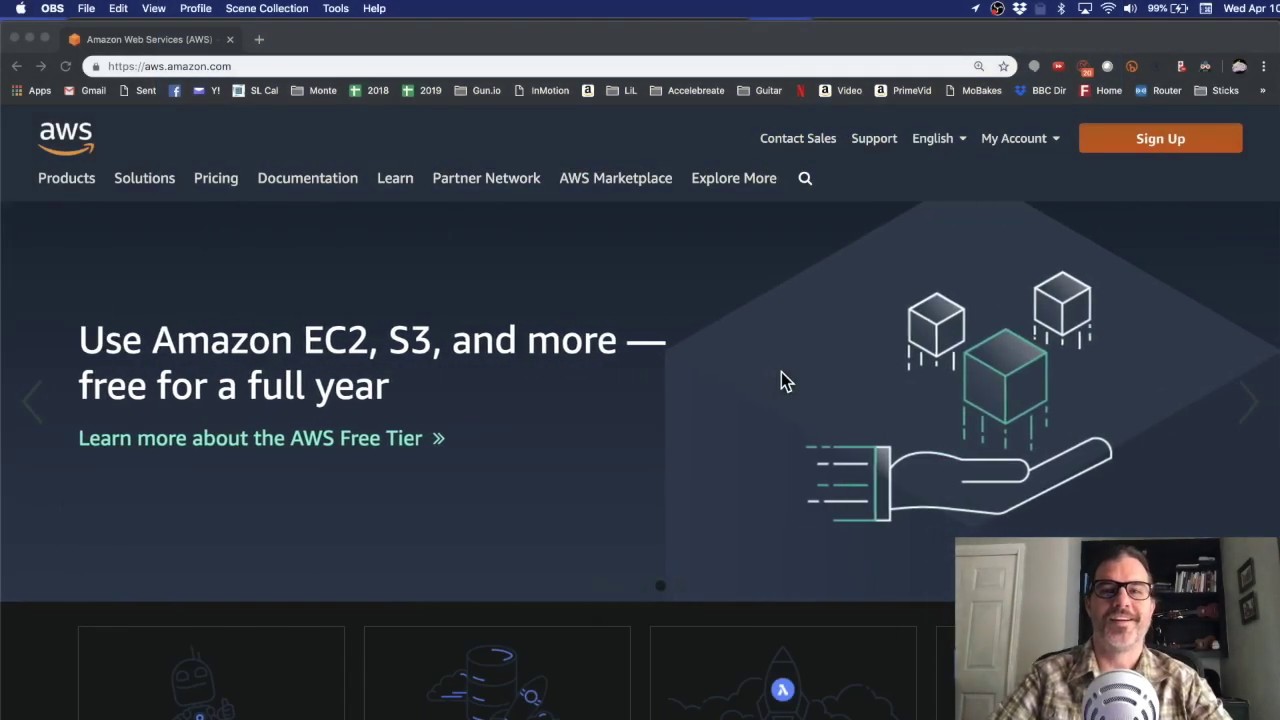The height and width of the screenshot is (720, 1280).
Task: Show more bookmarks with the chevron
Action: click(x=1262, y=90)
